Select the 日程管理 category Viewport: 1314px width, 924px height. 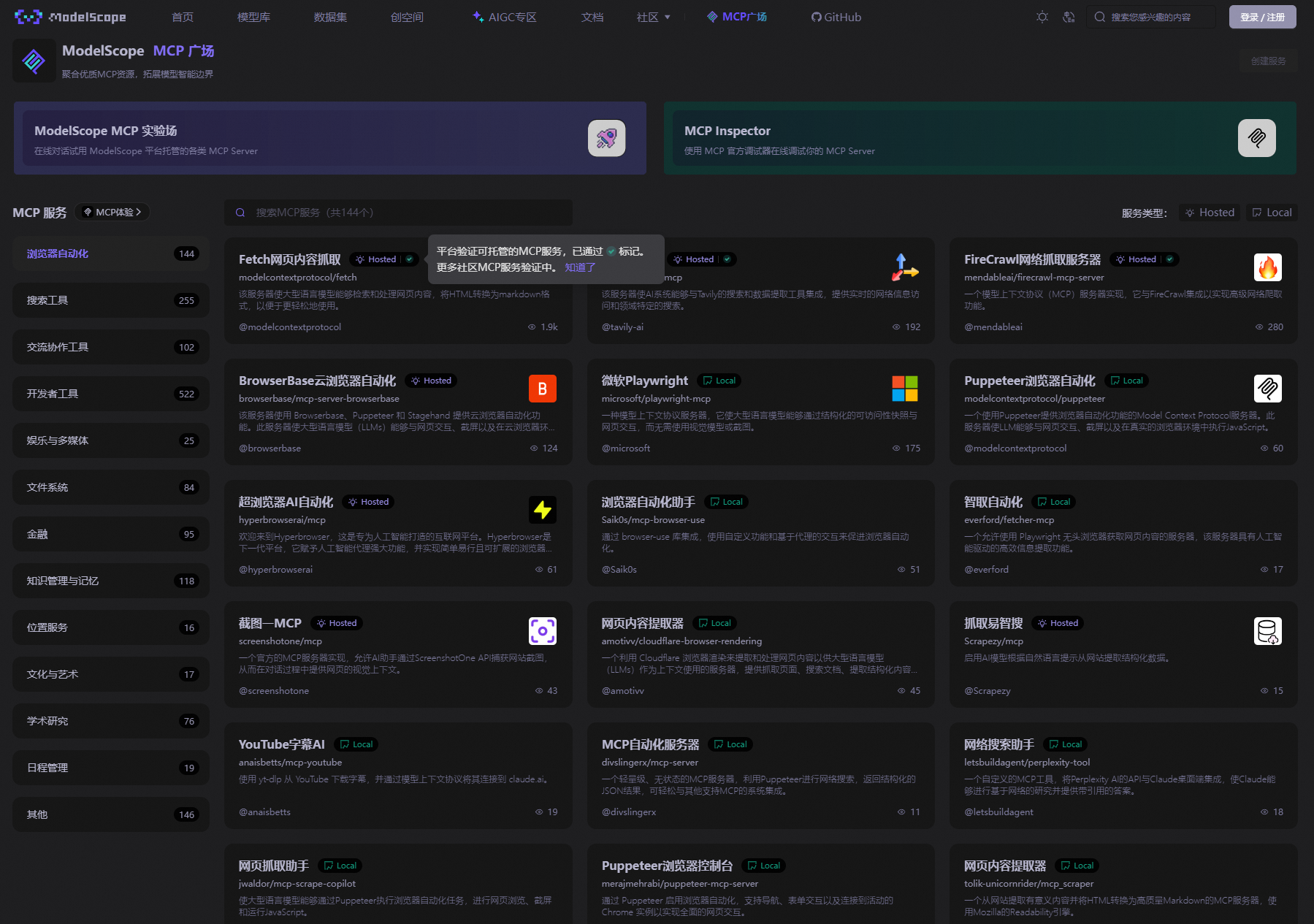(x=111, y=768)
